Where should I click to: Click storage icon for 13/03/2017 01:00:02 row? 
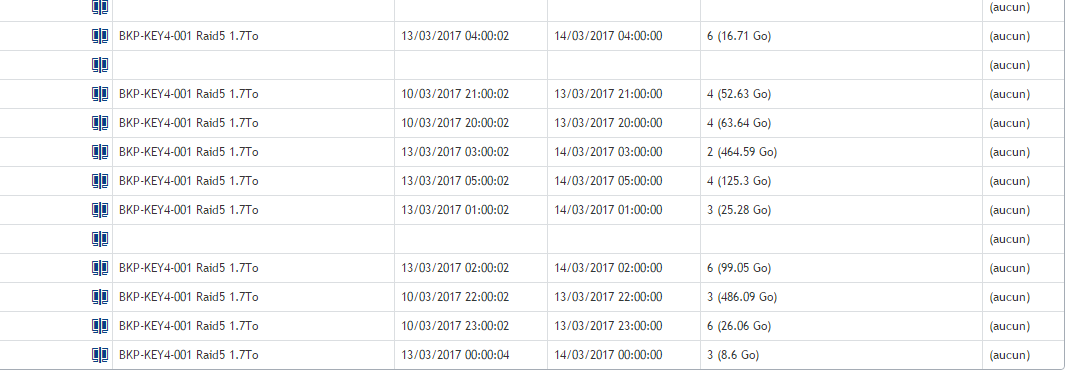tap(99, 210)
